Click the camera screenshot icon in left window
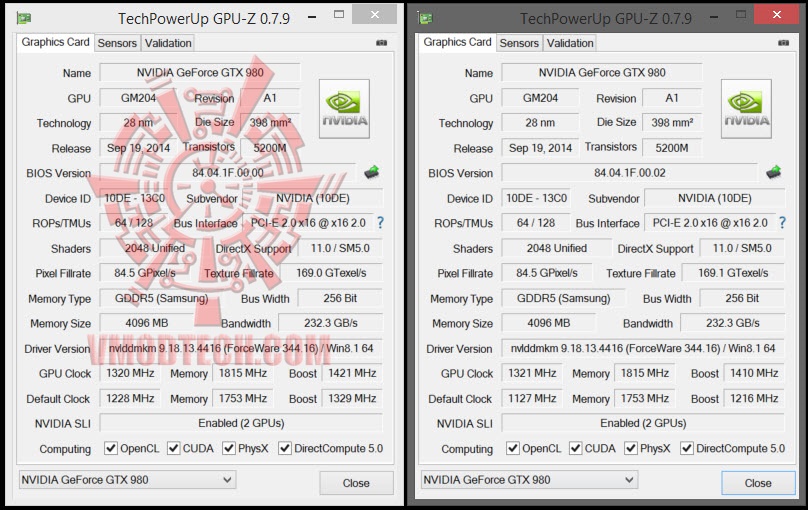This screenshot has height=510, width=808. point(381,43)
